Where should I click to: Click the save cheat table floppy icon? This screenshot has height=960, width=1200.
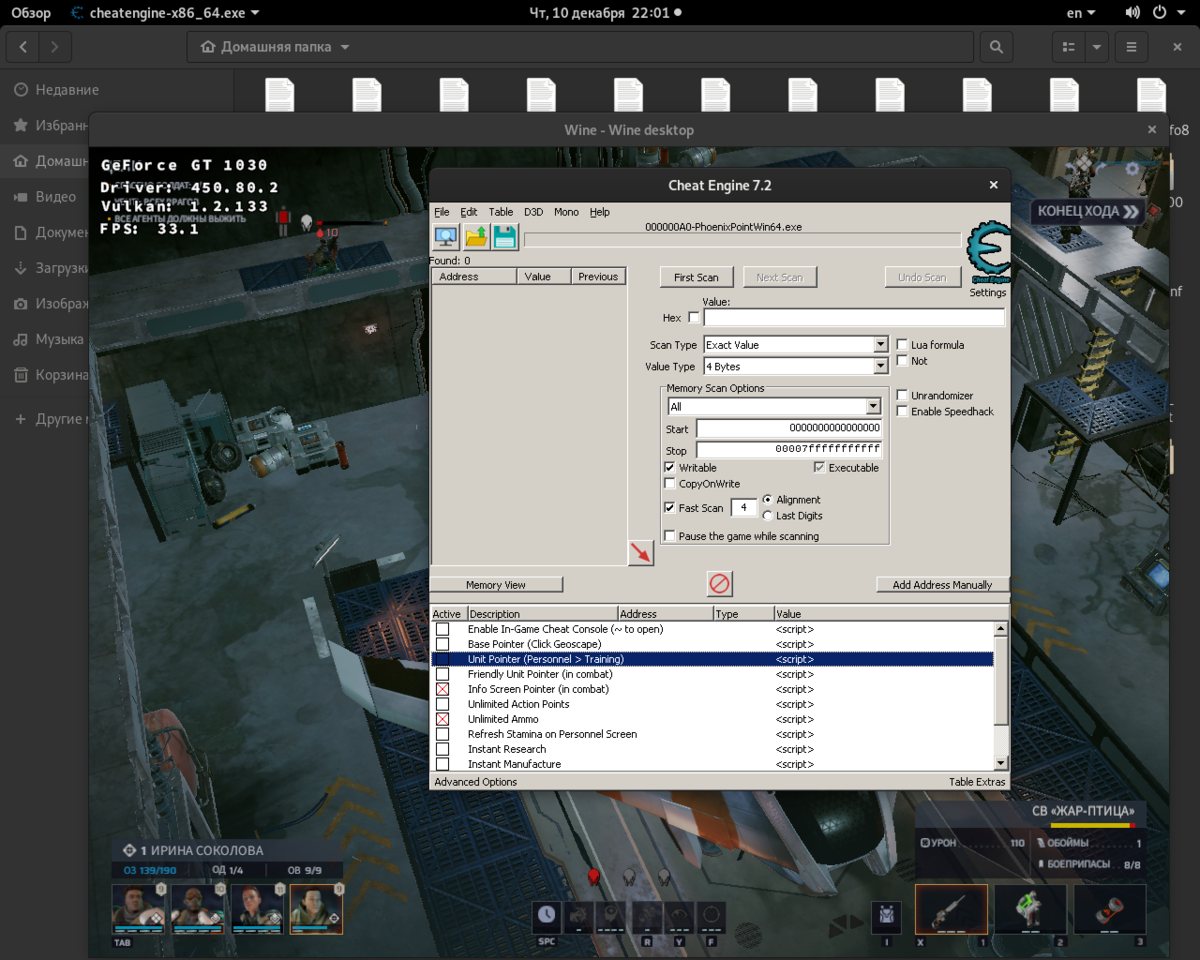pyautogui.click(x=505, y=237)
